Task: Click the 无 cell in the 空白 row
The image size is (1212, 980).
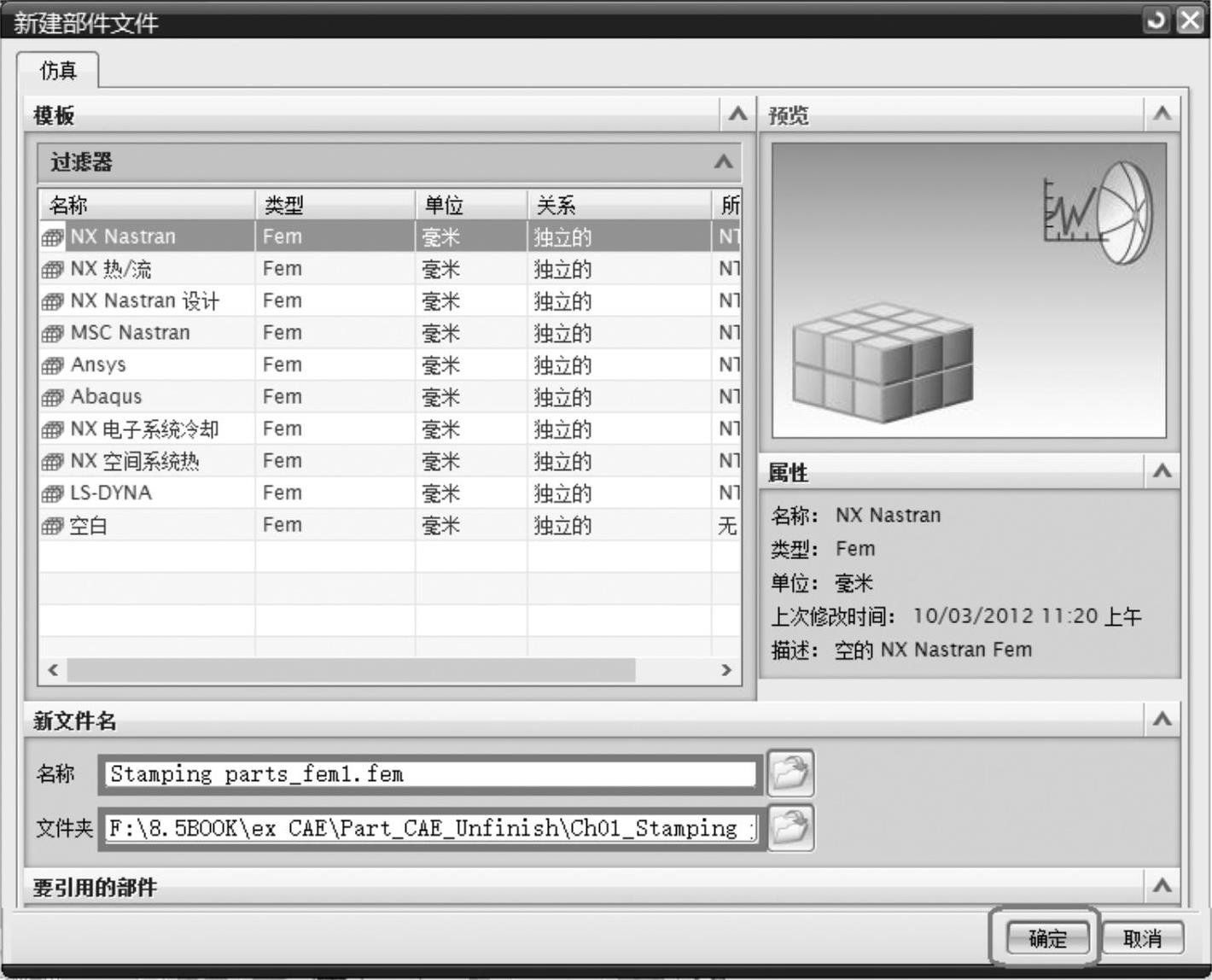Action: (x=727, y=526)
